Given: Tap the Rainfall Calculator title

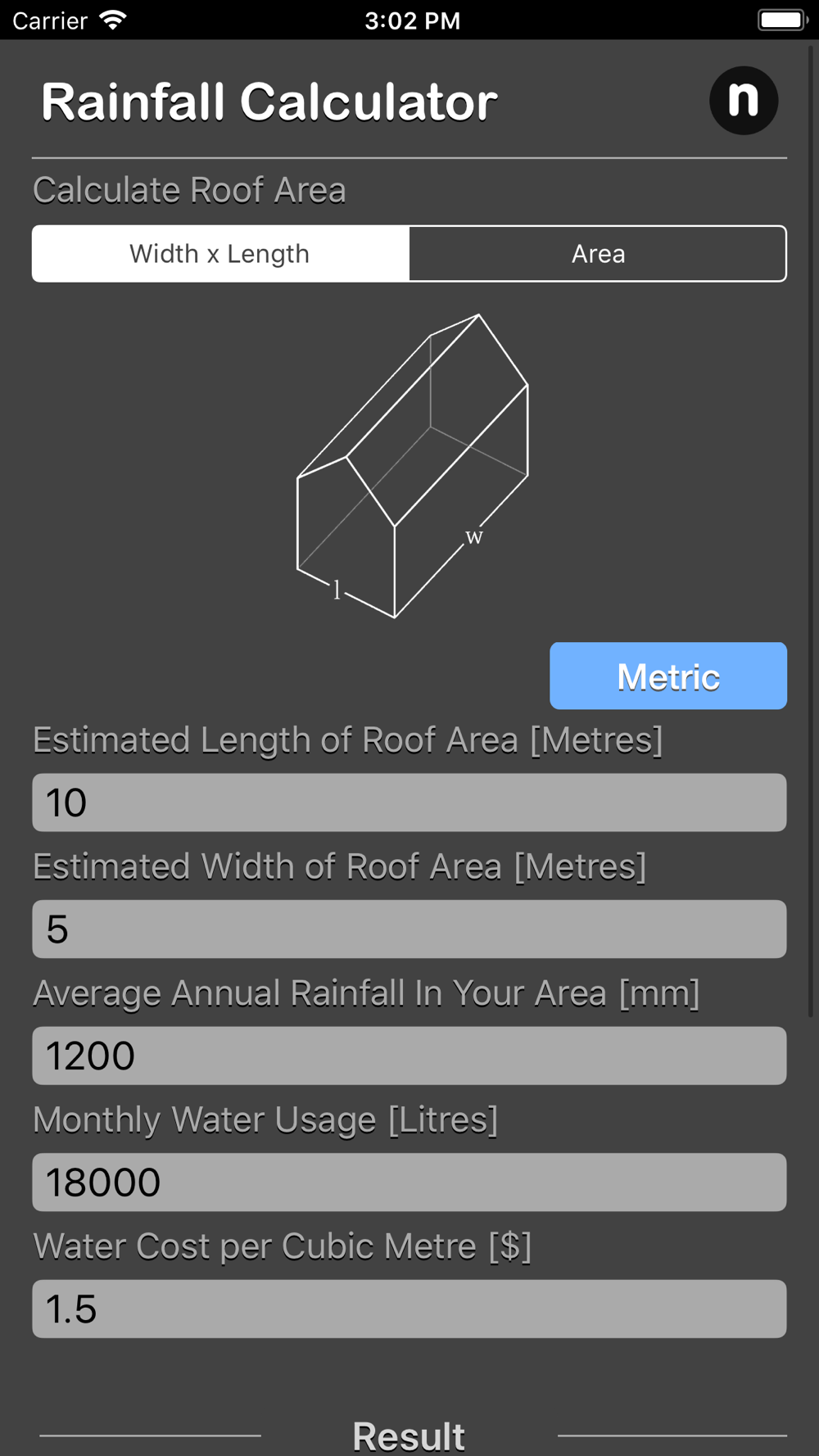Looking at the screenshot, I should tap(269, 102).
